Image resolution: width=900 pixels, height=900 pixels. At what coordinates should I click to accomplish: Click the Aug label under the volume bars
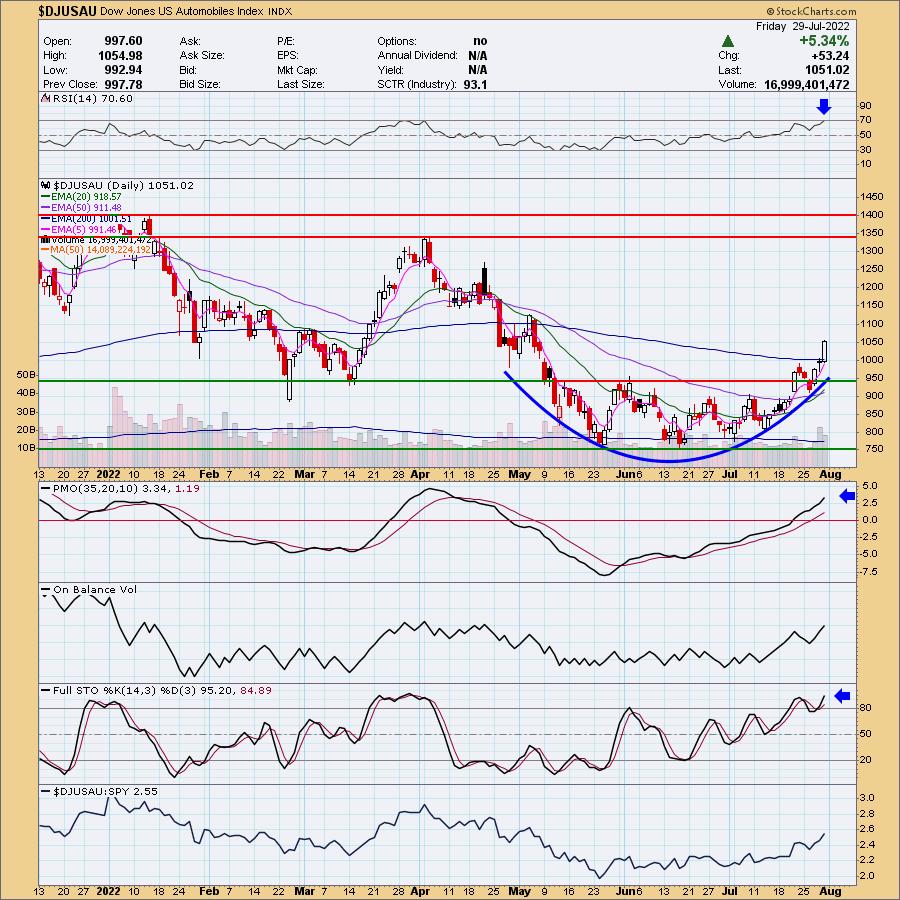click(831, 474)
